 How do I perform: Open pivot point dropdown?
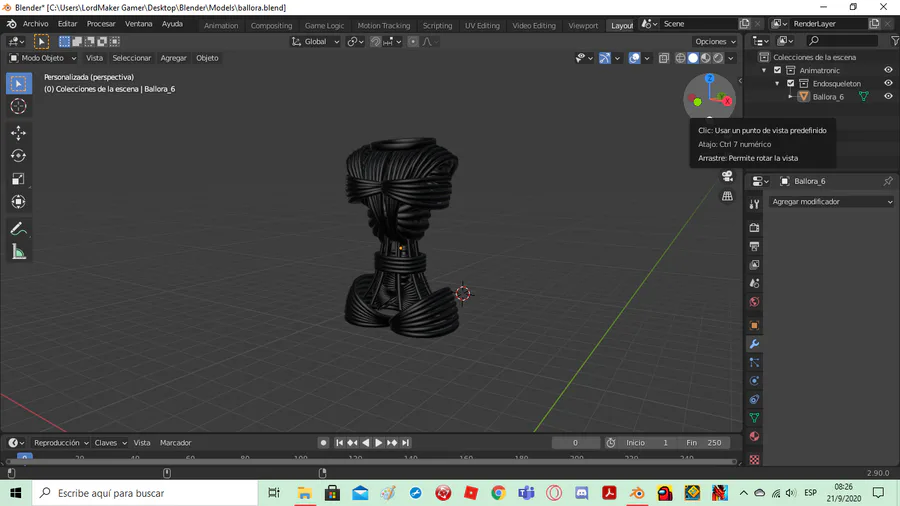[x=356, y=41]
